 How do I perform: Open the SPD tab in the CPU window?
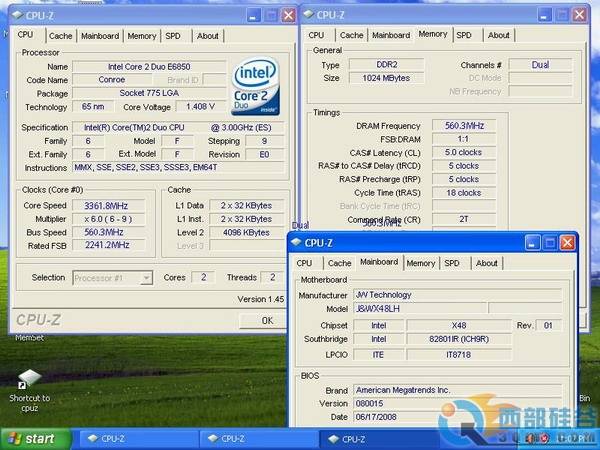(173, 36)
